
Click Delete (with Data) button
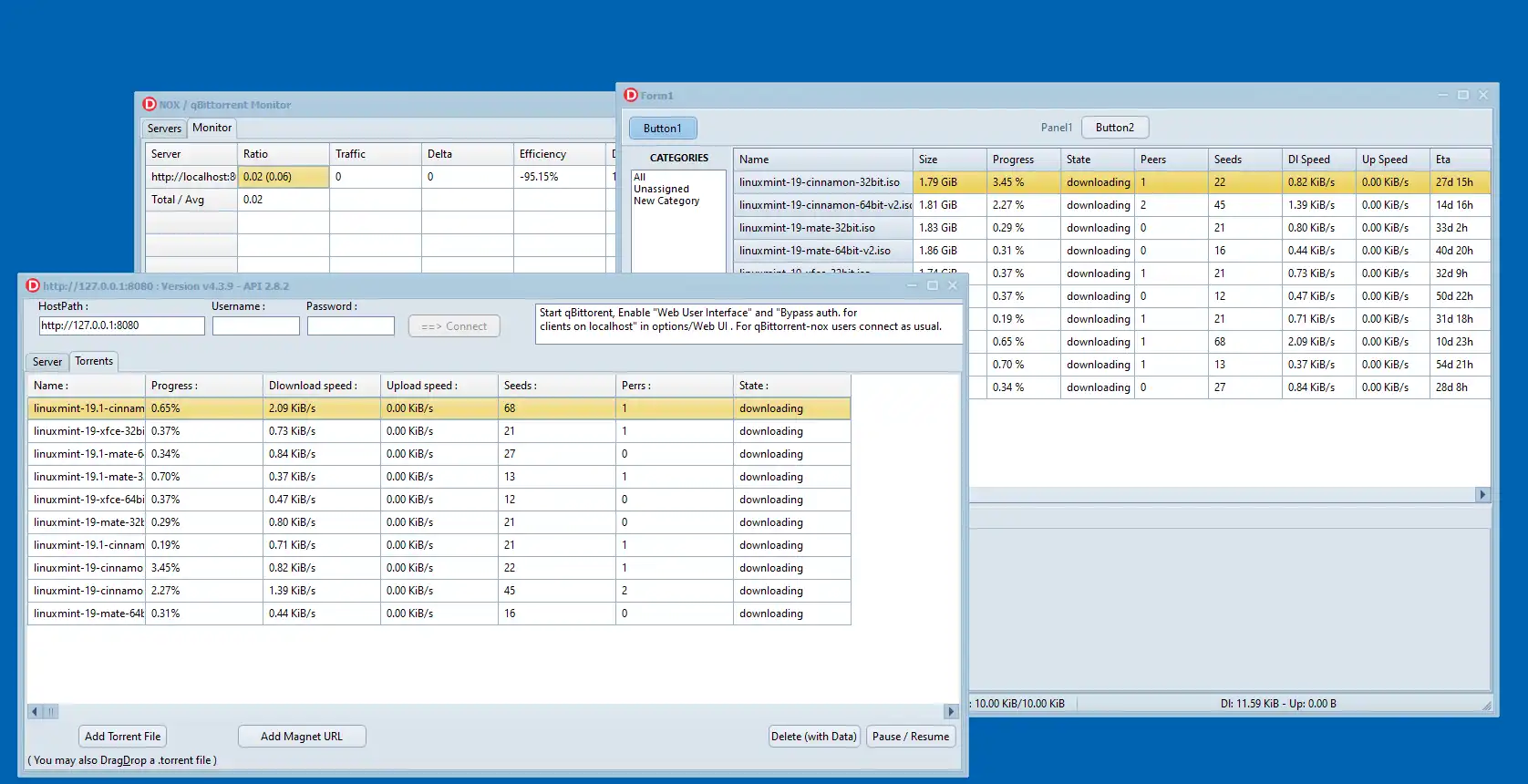tap(813, 737)
